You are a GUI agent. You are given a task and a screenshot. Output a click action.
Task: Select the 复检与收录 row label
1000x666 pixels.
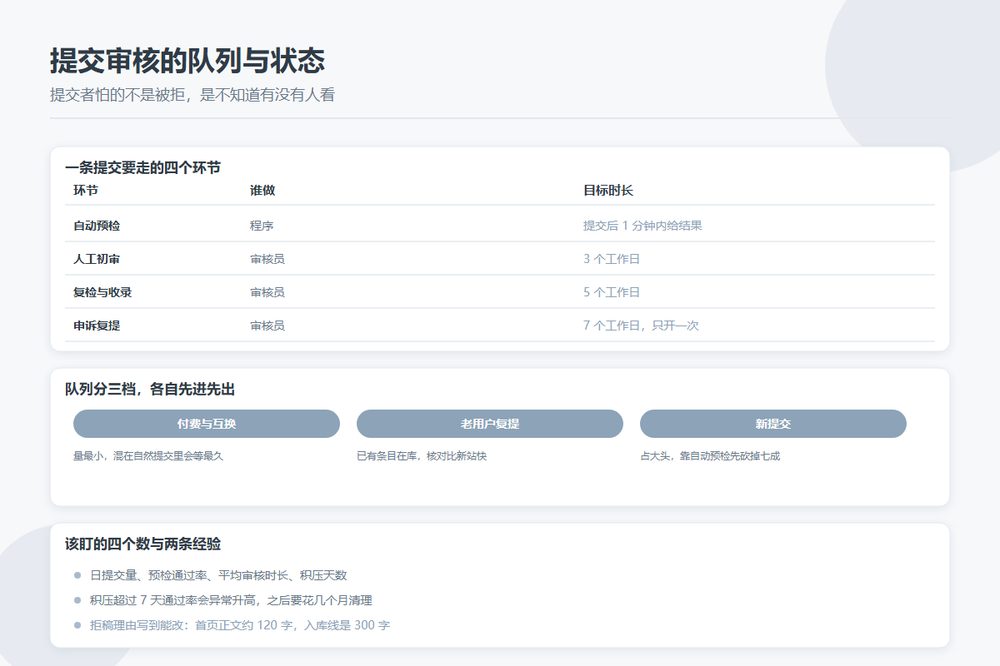coord(103,292)
